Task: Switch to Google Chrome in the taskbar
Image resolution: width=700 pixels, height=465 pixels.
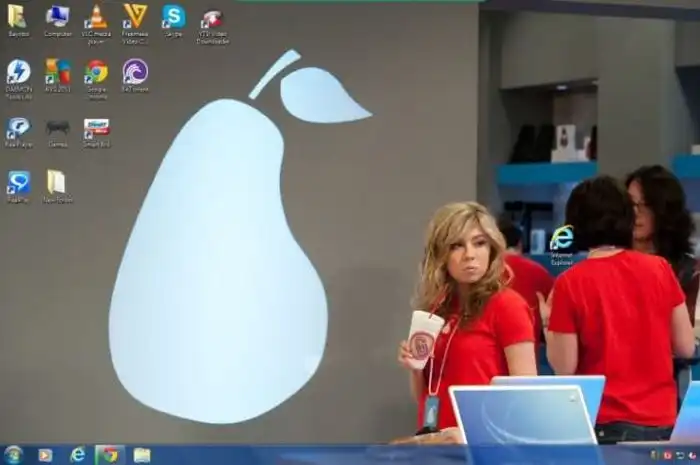Action: point(109,455)
